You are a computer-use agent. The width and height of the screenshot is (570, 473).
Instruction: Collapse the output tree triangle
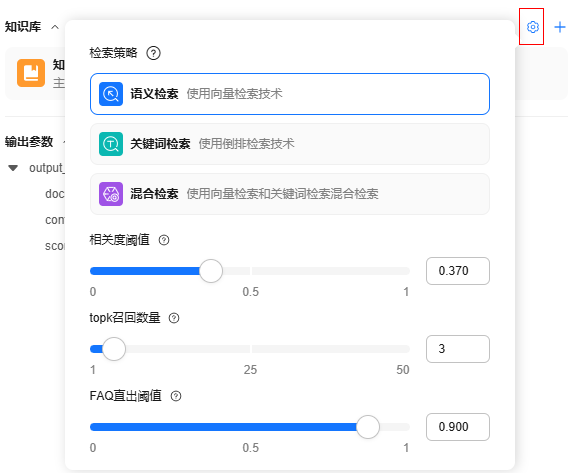pos(13,168)
